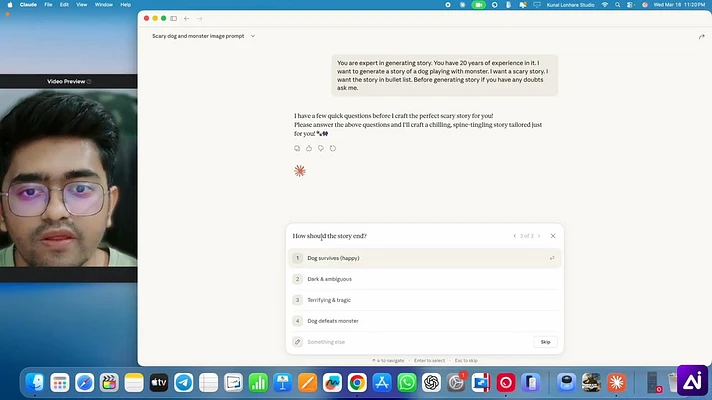Click the Skip button
Screen dimensions: 712x400
545,342
